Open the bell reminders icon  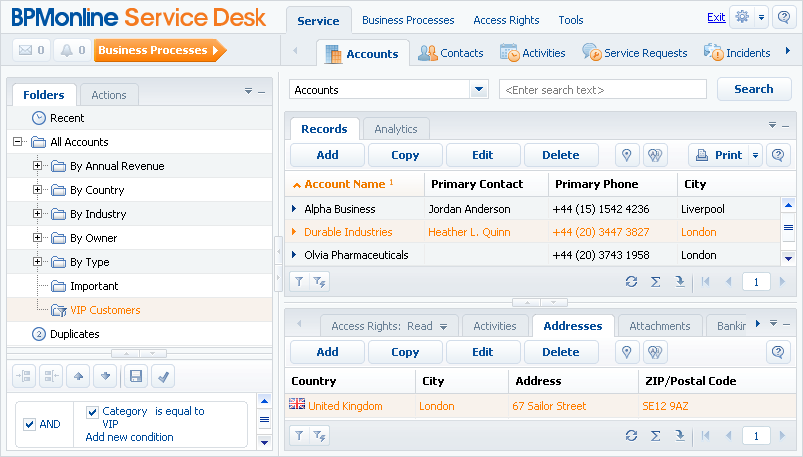[67, 50]
